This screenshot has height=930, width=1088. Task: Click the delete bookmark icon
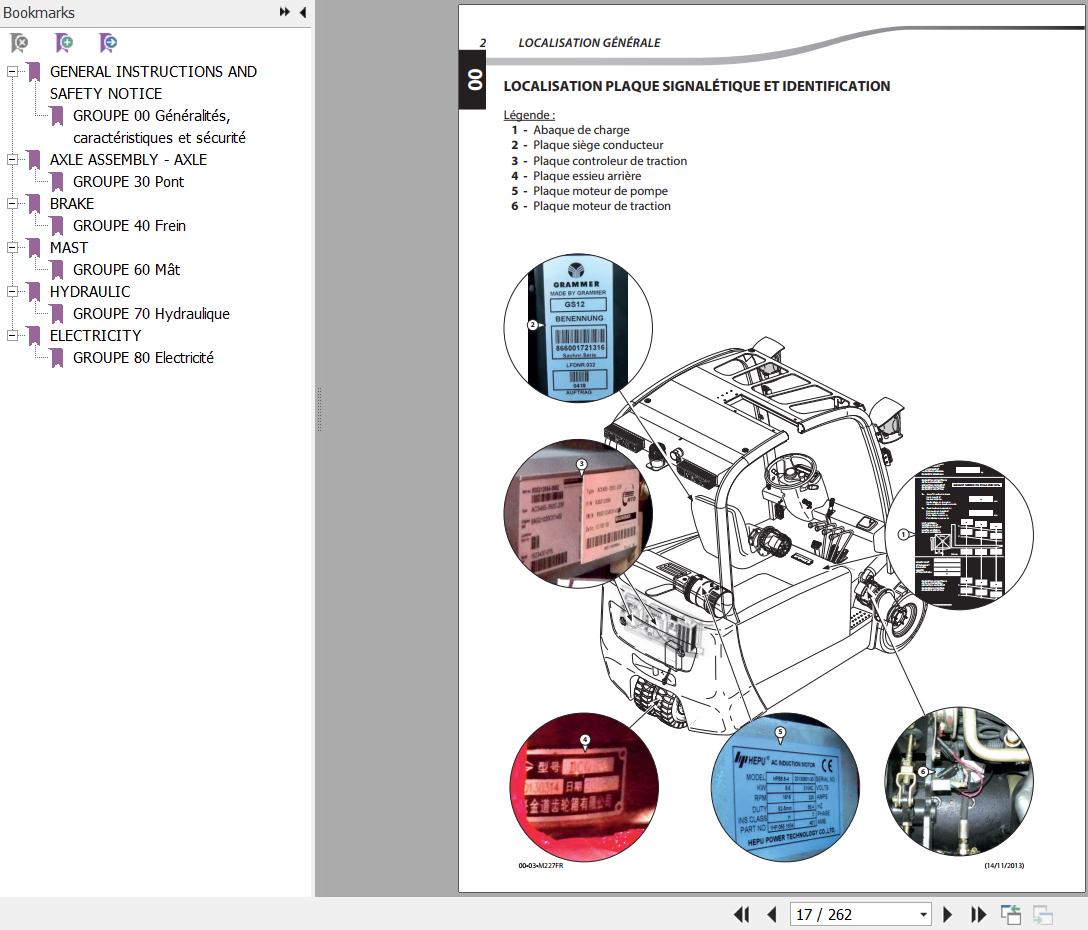point(19,43)
